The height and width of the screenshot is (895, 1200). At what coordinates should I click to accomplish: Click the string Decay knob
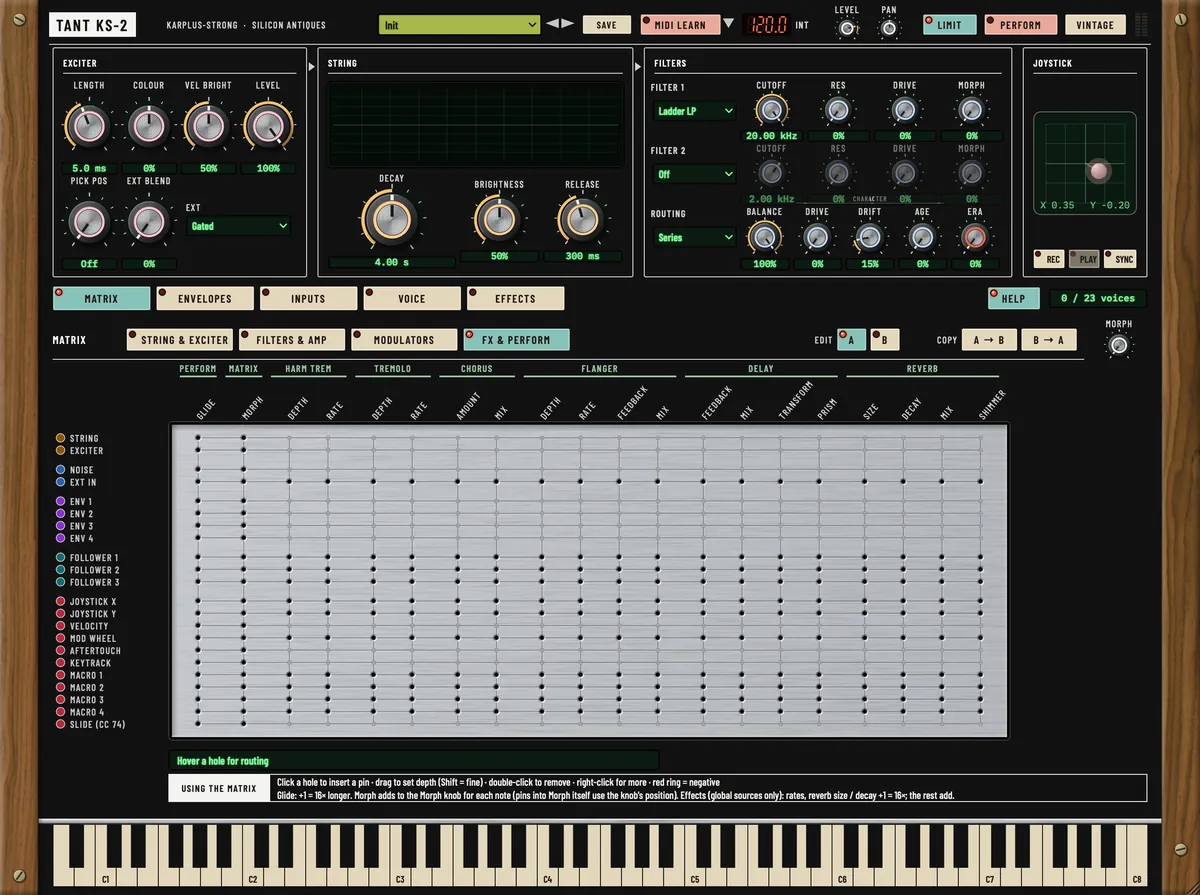click(391, 219)
